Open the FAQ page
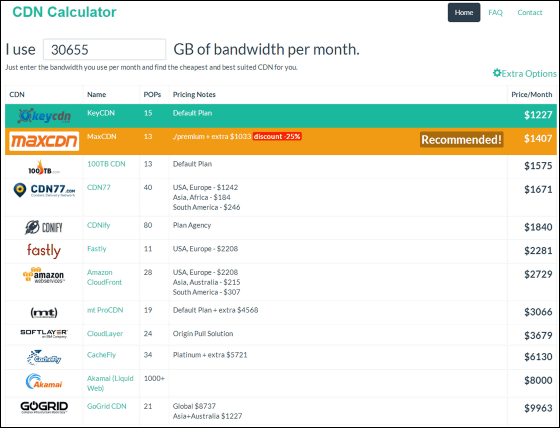The height and width of the screenshot is (428, 560). click(495, 13)
